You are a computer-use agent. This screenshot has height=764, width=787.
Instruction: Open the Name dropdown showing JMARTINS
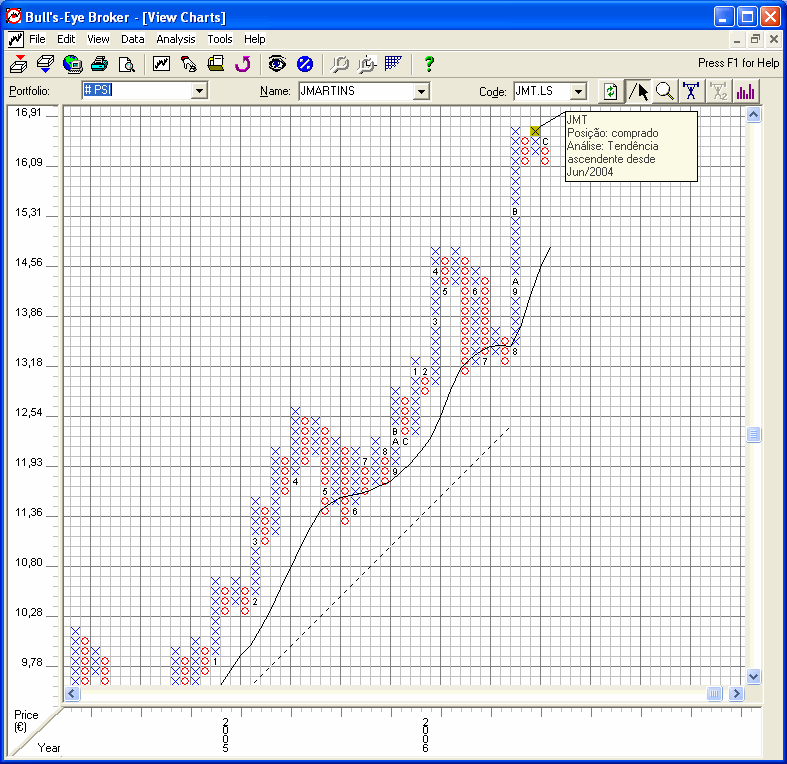420,91
